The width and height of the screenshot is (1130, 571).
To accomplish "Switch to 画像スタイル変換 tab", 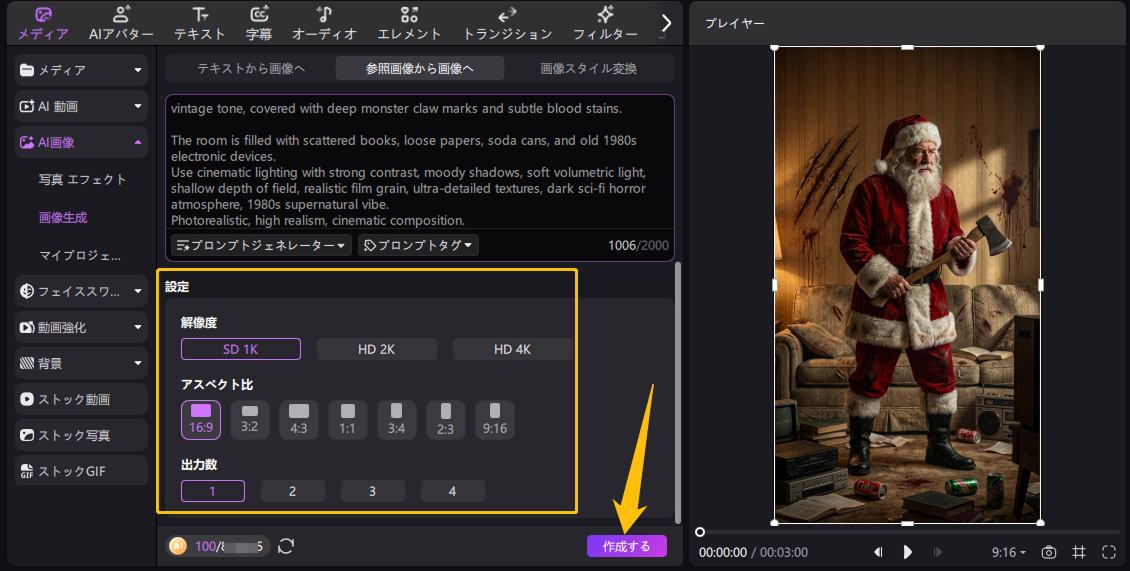I will (x=589, y=68).
